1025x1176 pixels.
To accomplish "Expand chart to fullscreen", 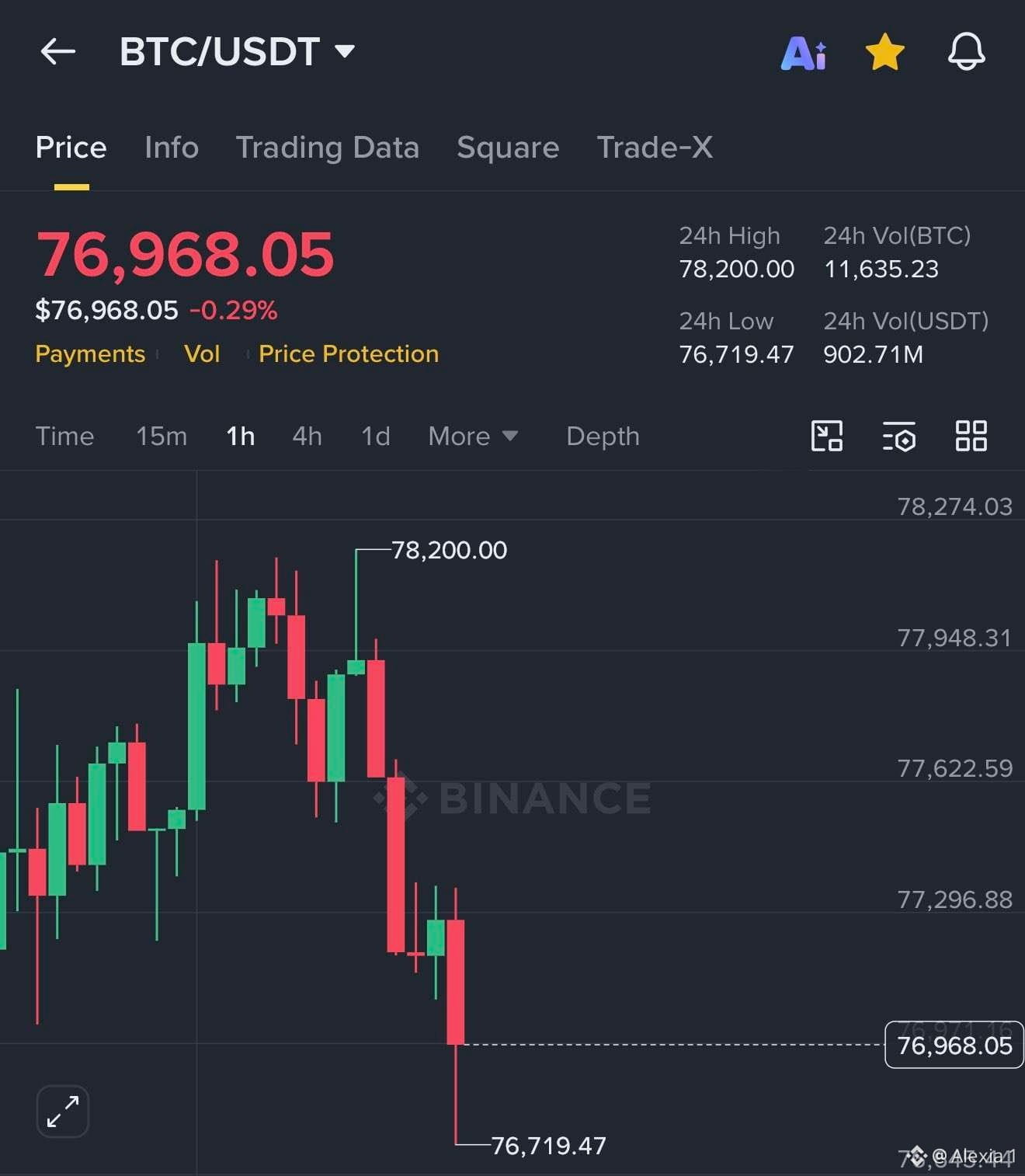I will point(63,1112).
